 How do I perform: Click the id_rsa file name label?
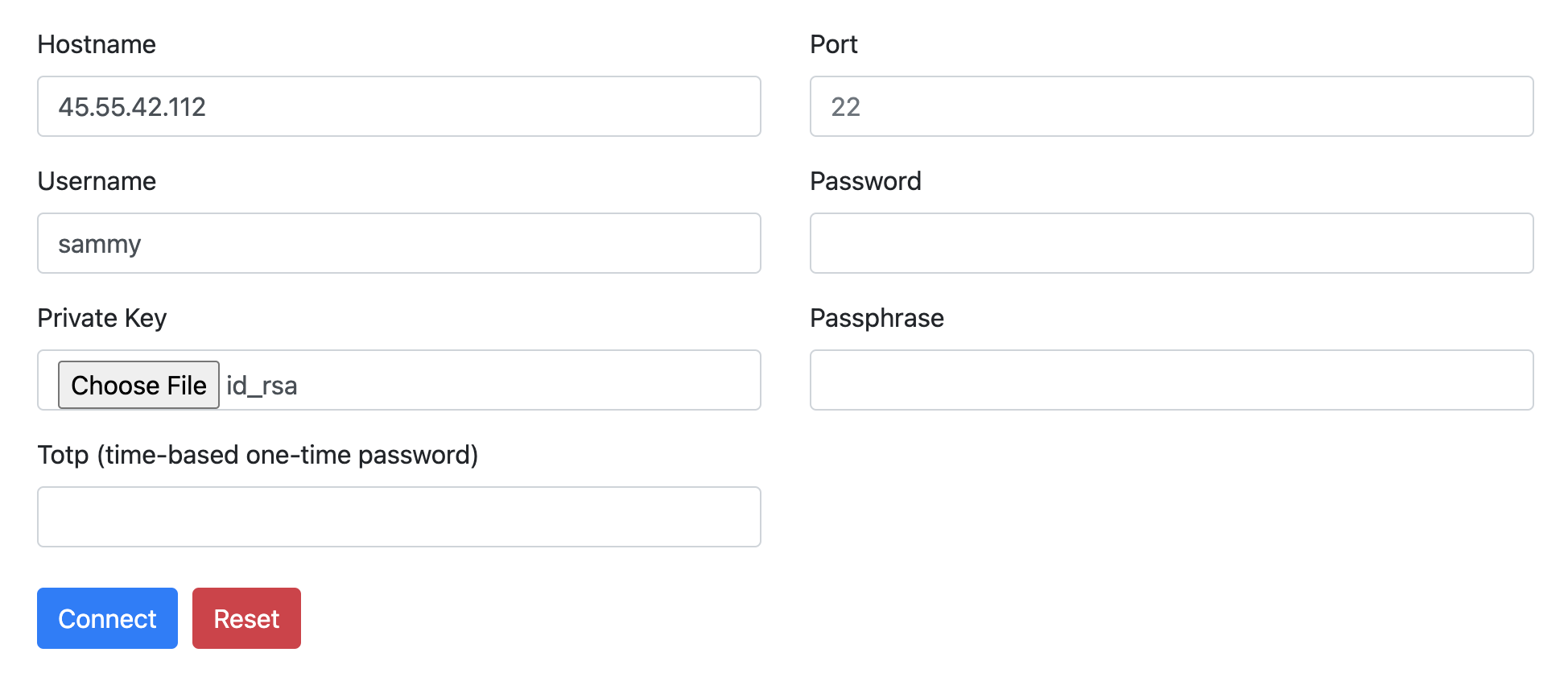tap(262, 386)
